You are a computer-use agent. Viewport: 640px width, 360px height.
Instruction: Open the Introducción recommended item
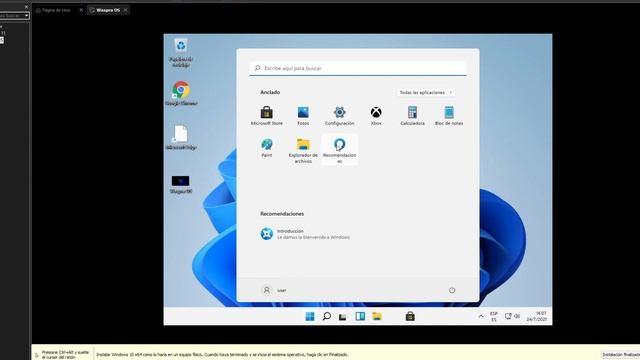[305, 234]
